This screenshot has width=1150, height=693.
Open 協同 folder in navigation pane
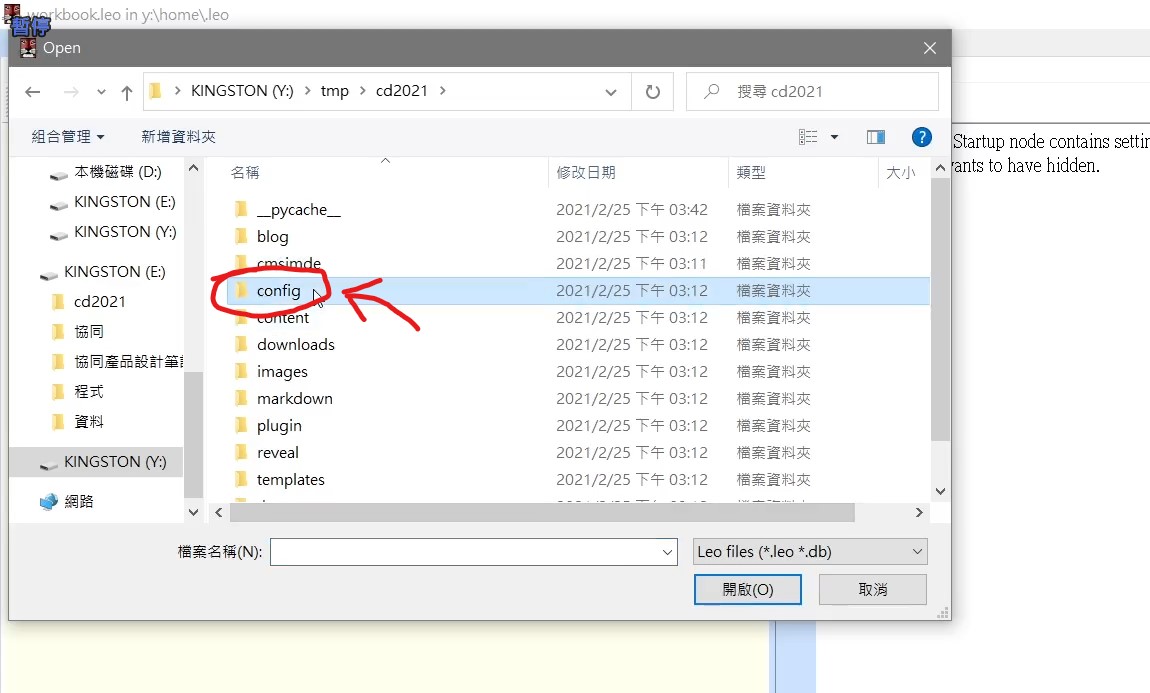tap(89, 331)
